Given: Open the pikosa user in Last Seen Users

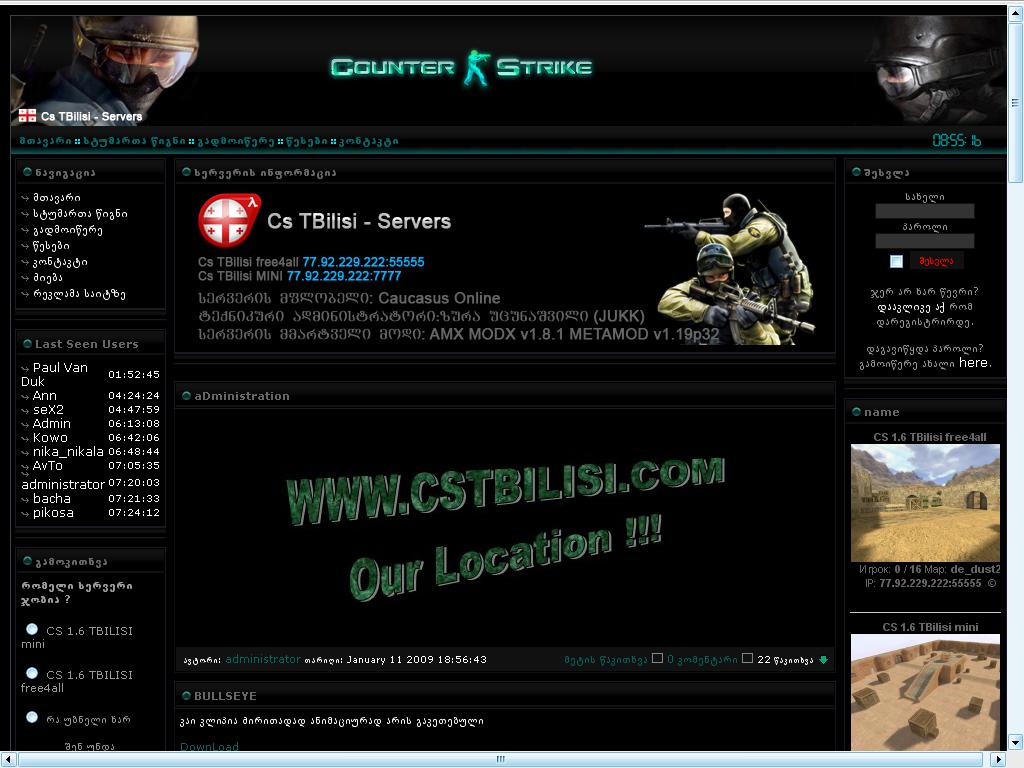Looking at the screenshot, I should [x=53, y=513].
